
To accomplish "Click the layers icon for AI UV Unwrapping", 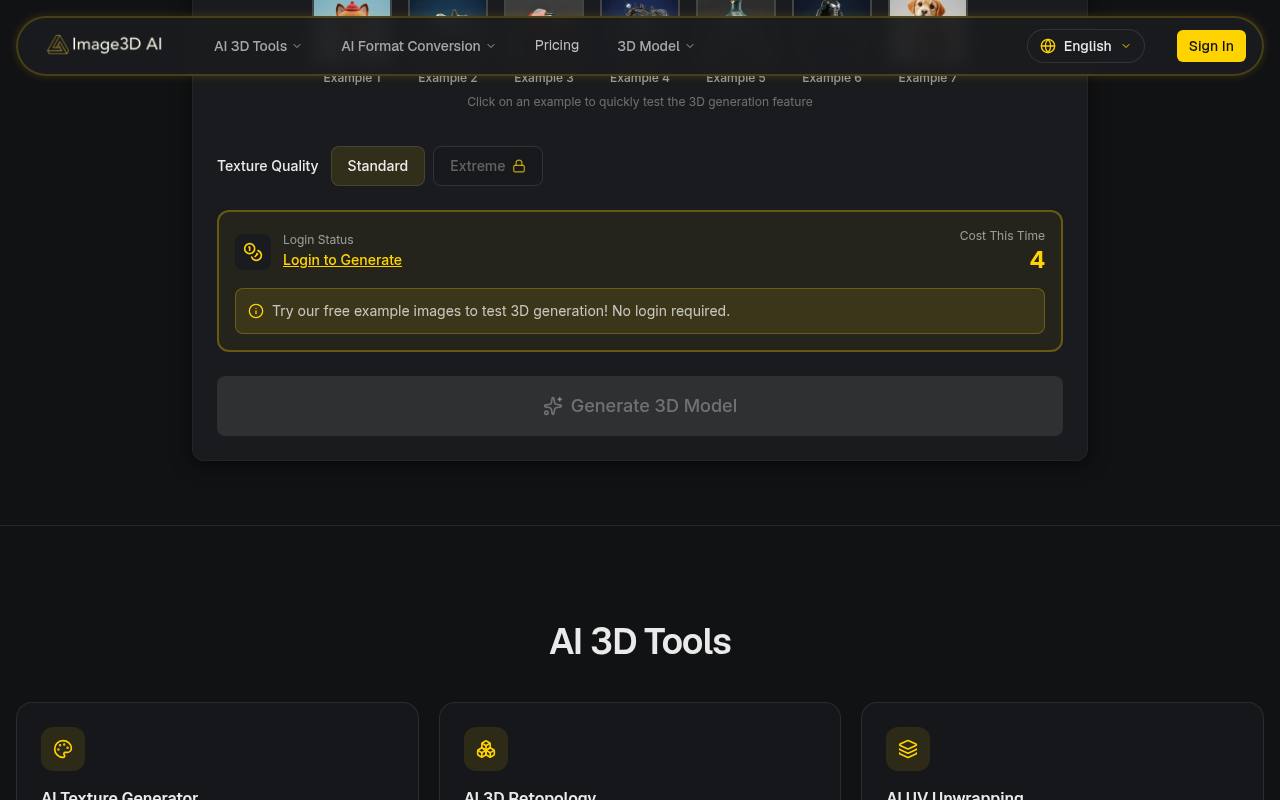I will click(908, 749).
